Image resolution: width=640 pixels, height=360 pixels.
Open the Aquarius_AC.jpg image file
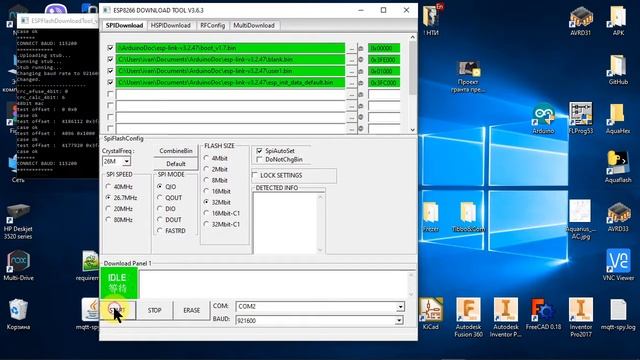pyautogui.click(x=580, y=218)
